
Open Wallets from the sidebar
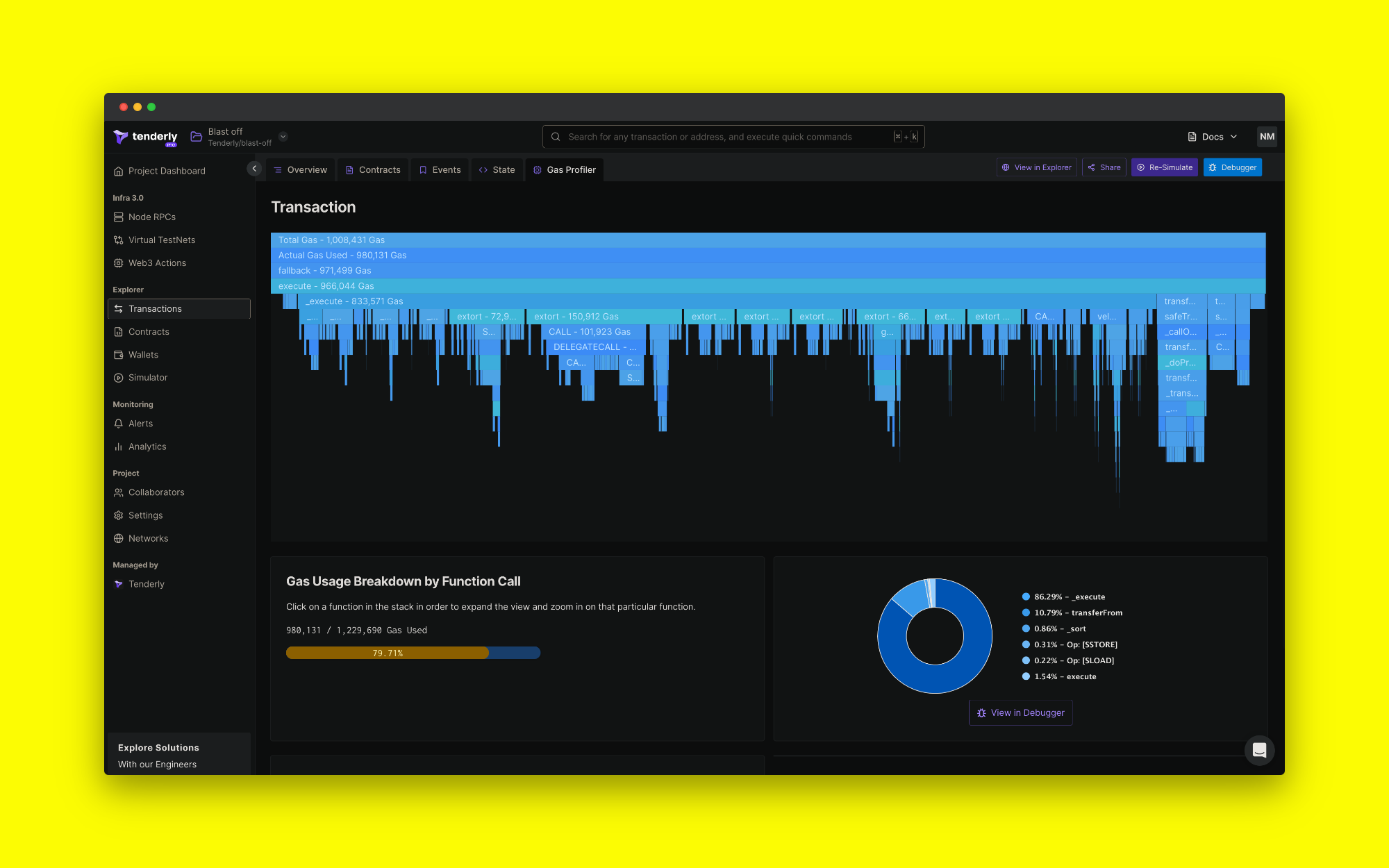(143, 354)
